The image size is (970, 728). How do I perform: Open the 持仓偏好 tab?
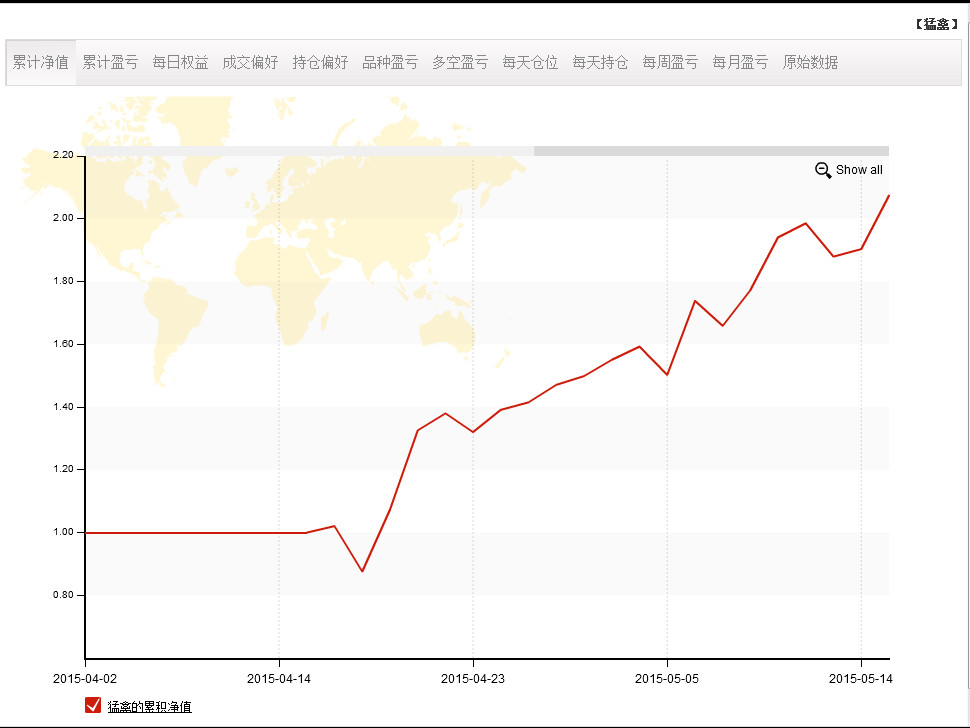320,62
